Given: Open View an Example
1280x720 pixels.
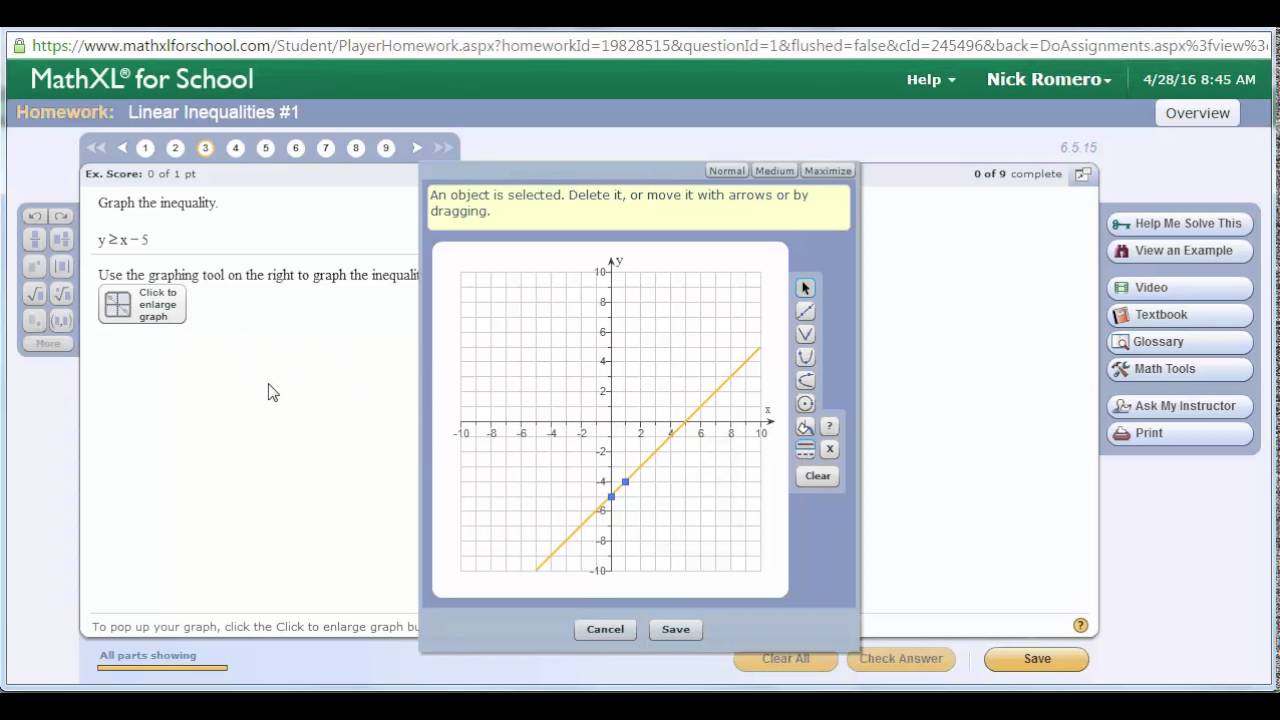Looking at the screenshot, I should pyautogui.click(x=1180, y=251).
